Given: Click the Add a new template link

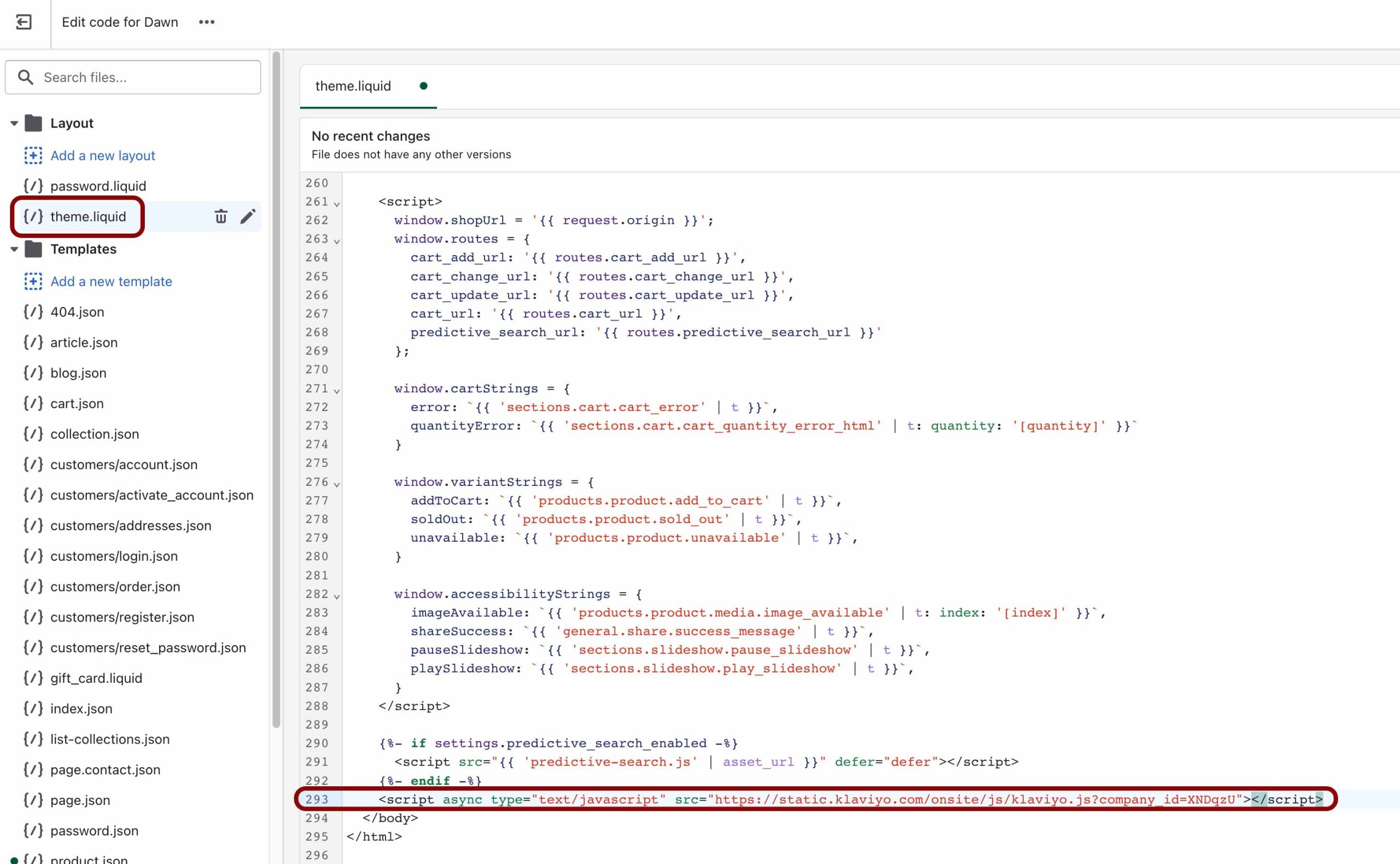Looking at the screenshot, I should [112, 281].
